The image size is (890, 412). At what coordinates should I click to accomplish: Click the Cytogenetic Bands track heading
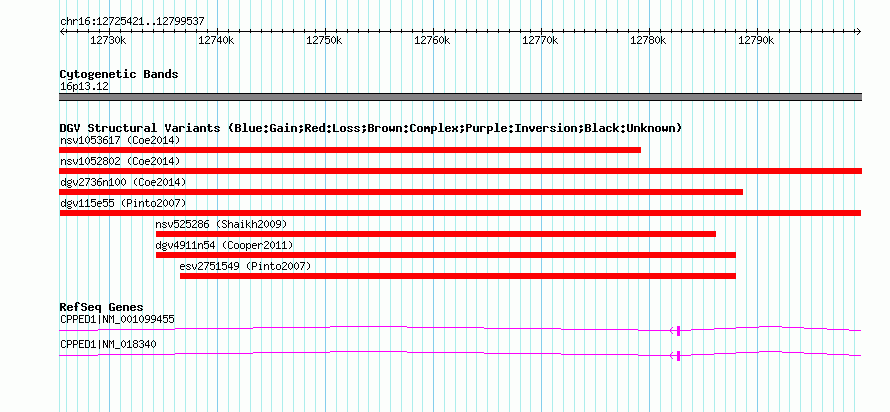click(x=119, y=74)
